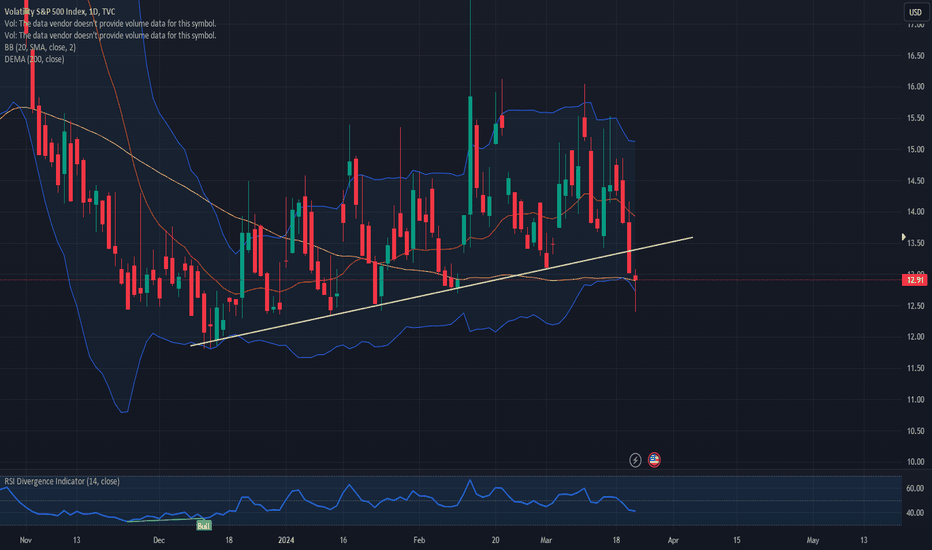This screenshot has height=550, width=932.
Task: Select the white ascending trend line
Action: tap(441, 291)
